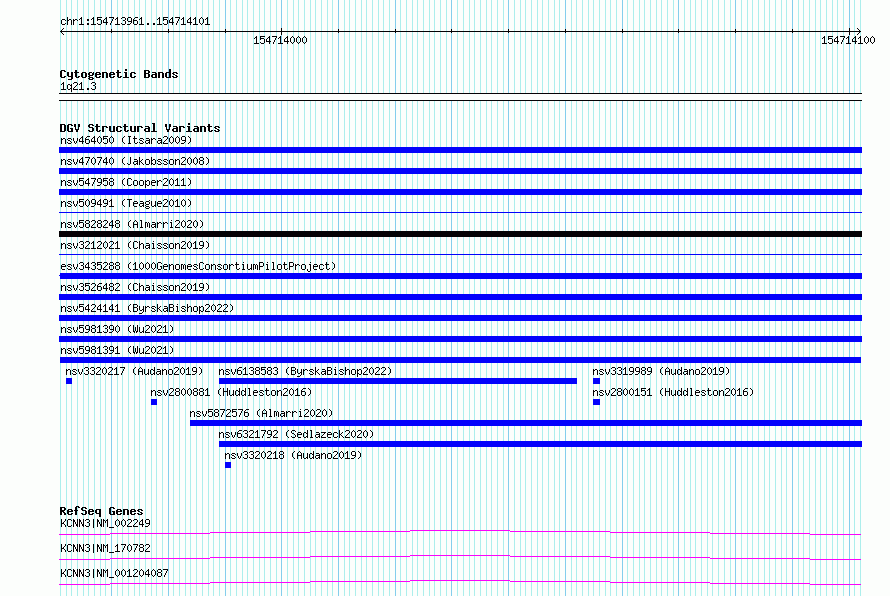Screen dimensions: 890x596
Task: Open variant label nsv5828248 (Almarri2020)
Action: tap(132, 224)
